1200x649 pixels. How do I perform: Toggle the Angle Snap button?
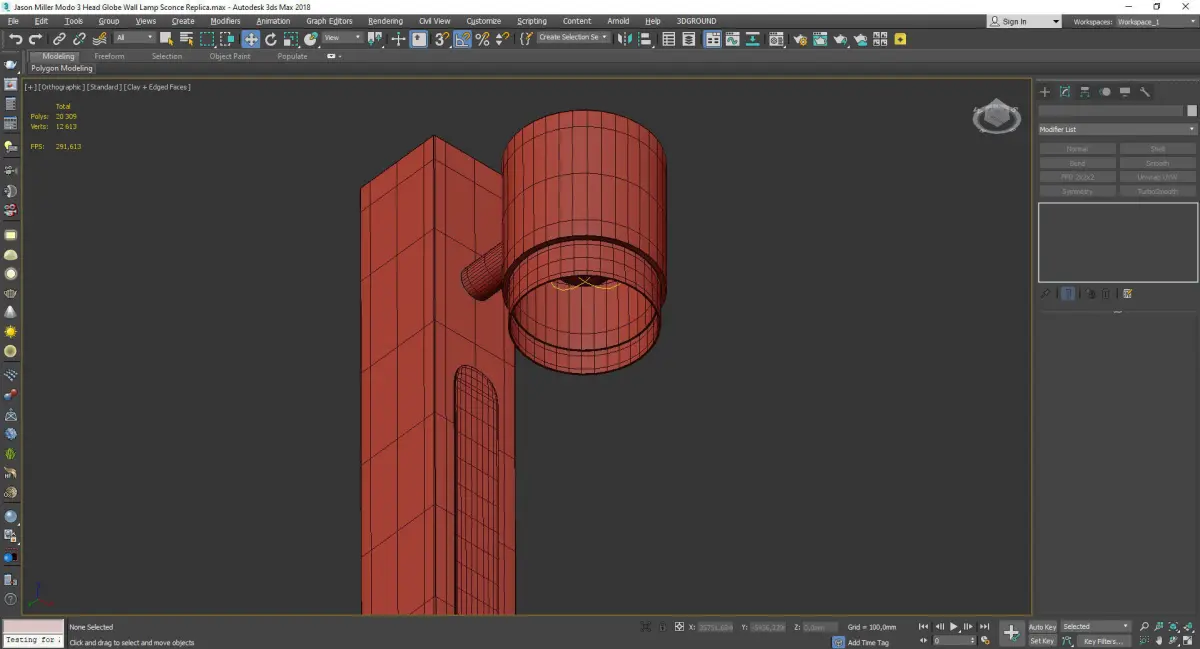pyautogui.click(x=463, y=39)
